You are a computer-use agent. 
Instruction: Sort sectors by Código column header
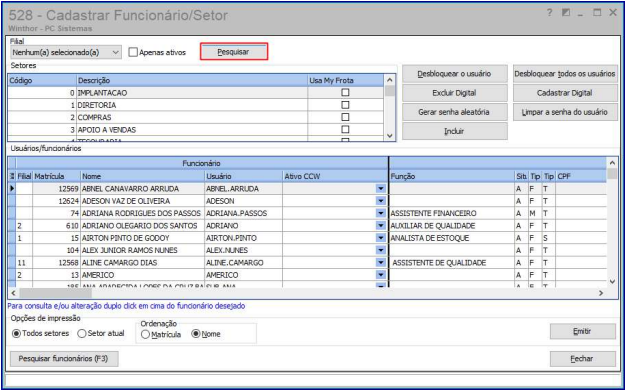[x=42, y=80]
